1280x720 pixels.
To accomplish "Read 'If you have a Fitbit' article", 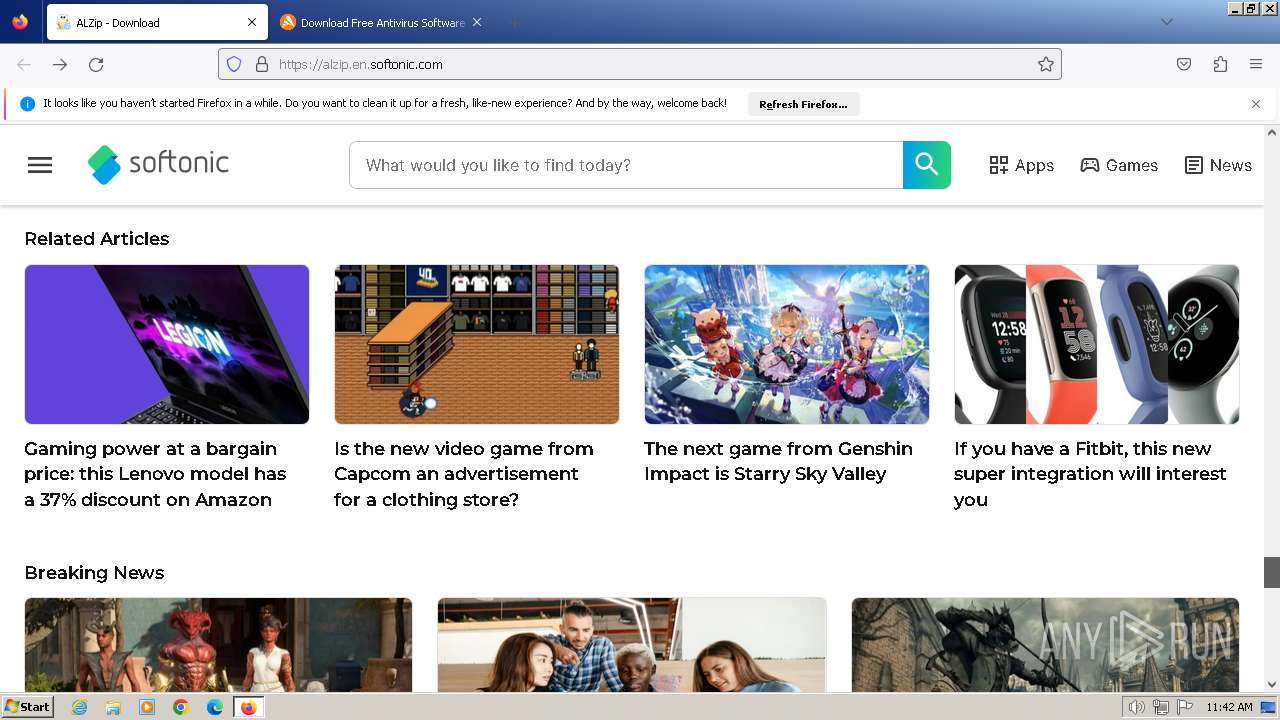I will coord(1090,474).
